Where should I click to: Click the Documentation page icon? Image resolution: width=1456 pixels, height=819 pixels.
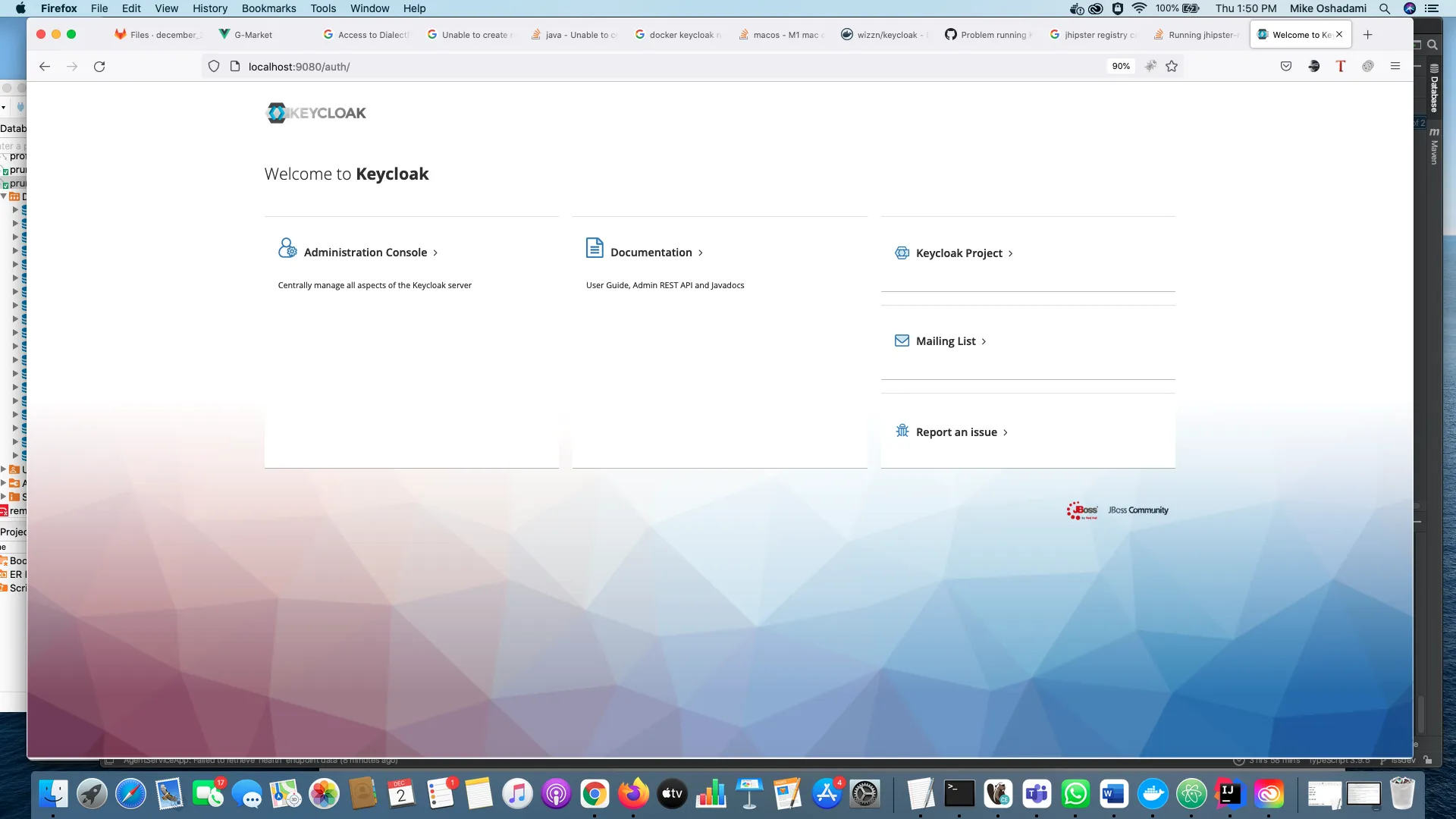pos(595,248)
